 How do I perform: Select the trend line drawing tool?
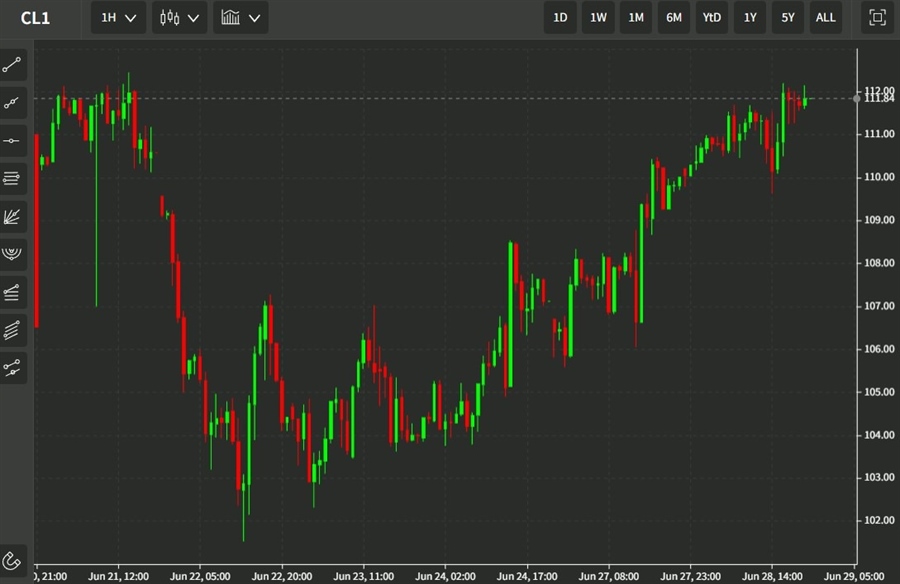[x=13, y=65]
